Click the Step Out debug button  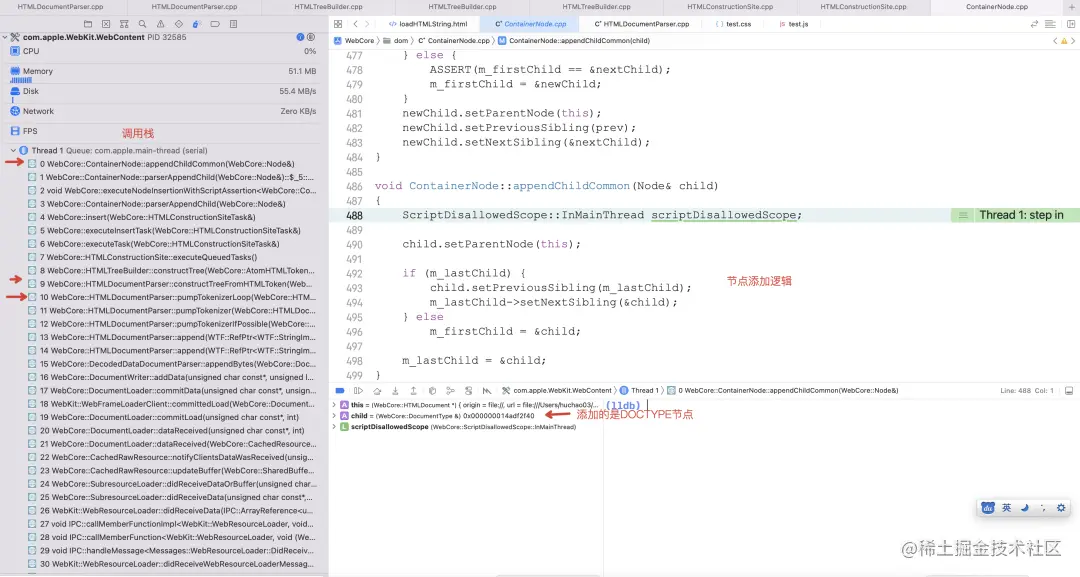point(413,390)
